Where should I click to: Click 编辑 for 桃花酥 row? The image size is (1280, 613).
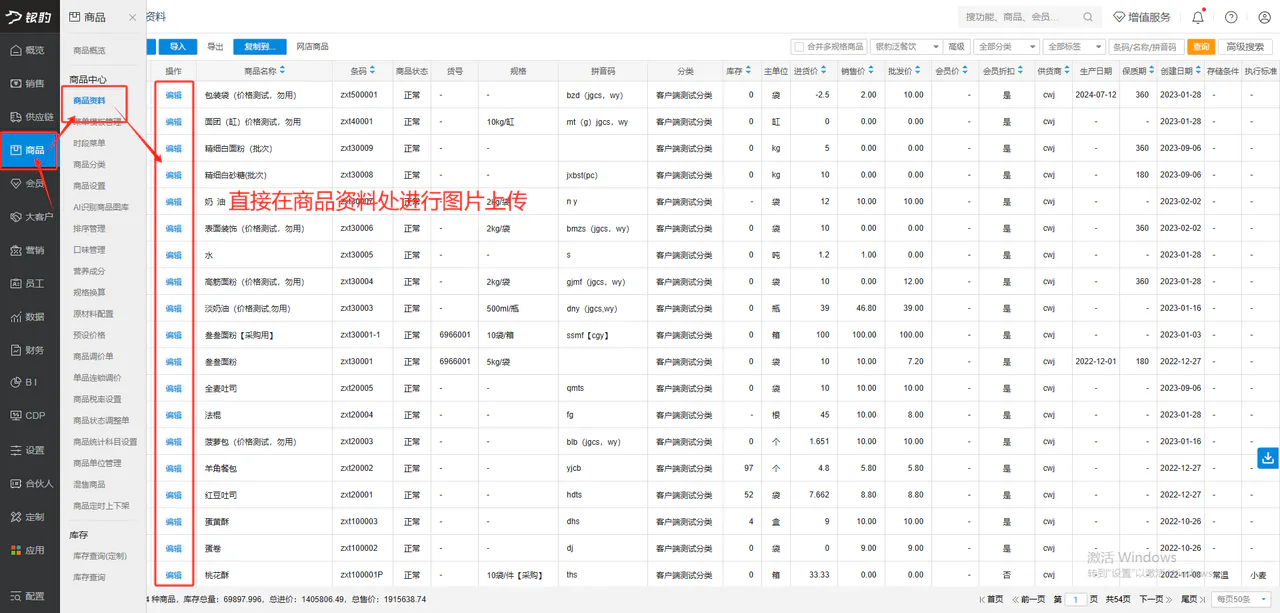coord(173,575)
